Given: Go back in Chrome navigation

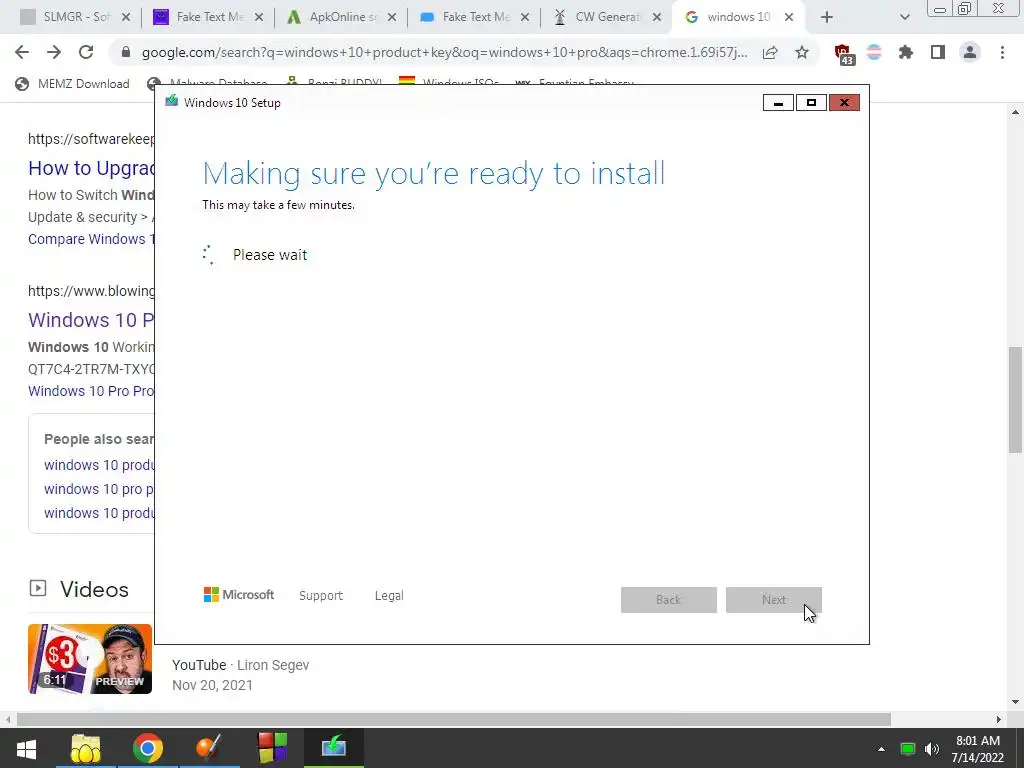Looking at the screenshot, I should (22, 52).
